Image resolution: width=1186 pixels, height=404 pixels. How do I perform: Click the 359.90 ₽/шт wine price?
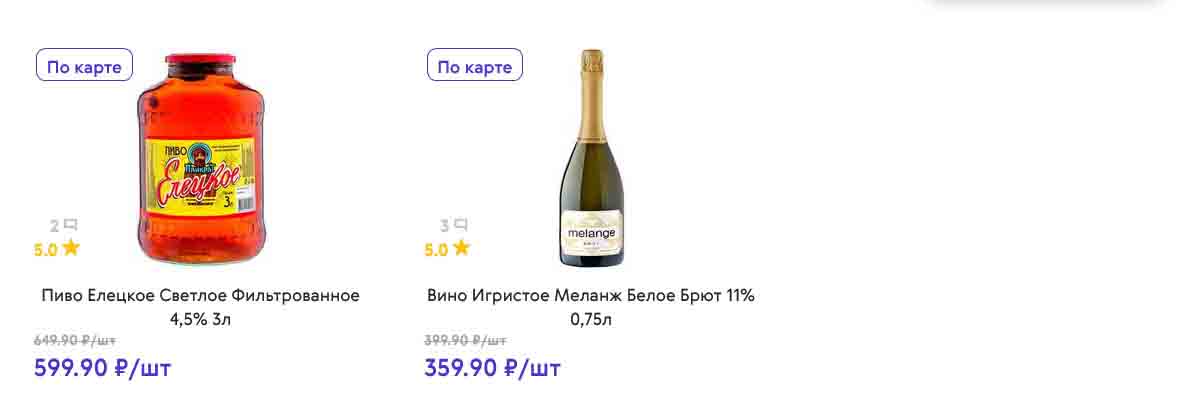tap(492, 368)
